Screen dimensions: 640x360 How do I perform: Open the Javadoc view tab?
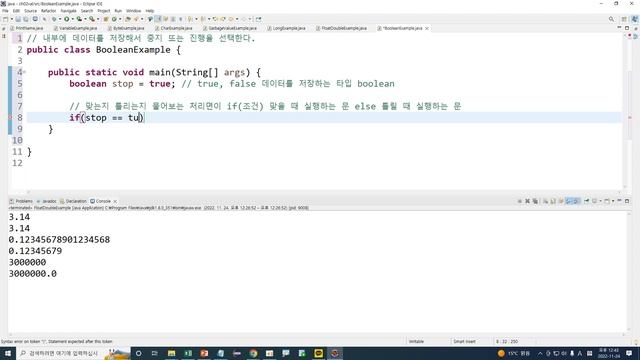click(47, 201)
